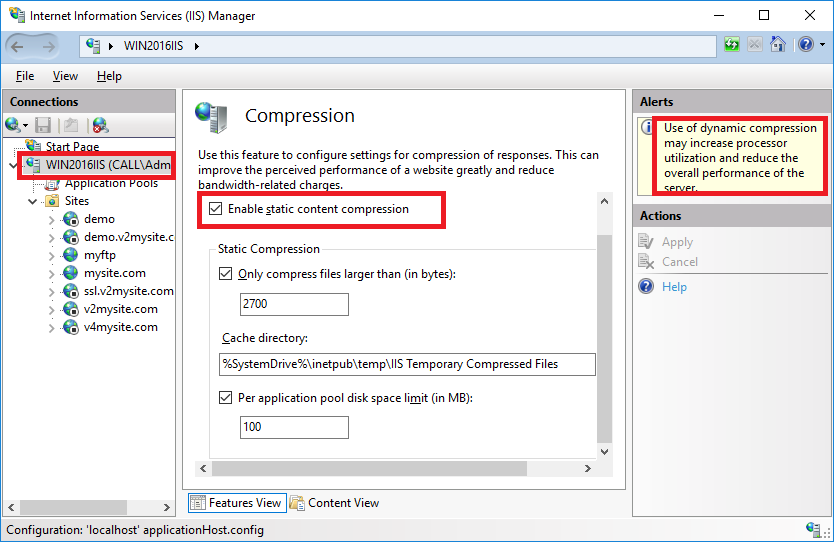Viewport: 834px width, 542px height.
Task: Open the dropdown arrow beside the toolbar help icon
Action: point(822,45)
